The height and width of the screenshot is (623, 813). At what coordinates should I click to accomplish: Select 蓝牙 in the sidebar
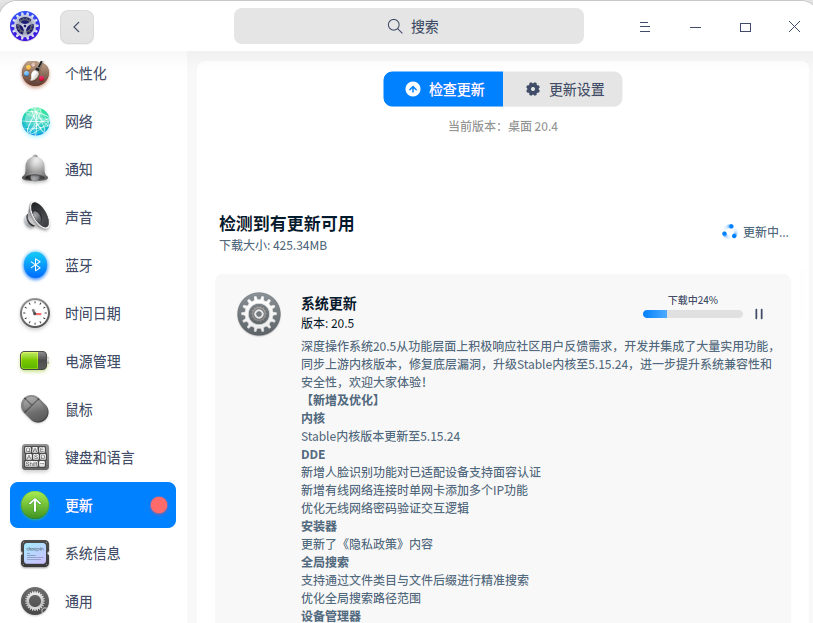(93, 265)
